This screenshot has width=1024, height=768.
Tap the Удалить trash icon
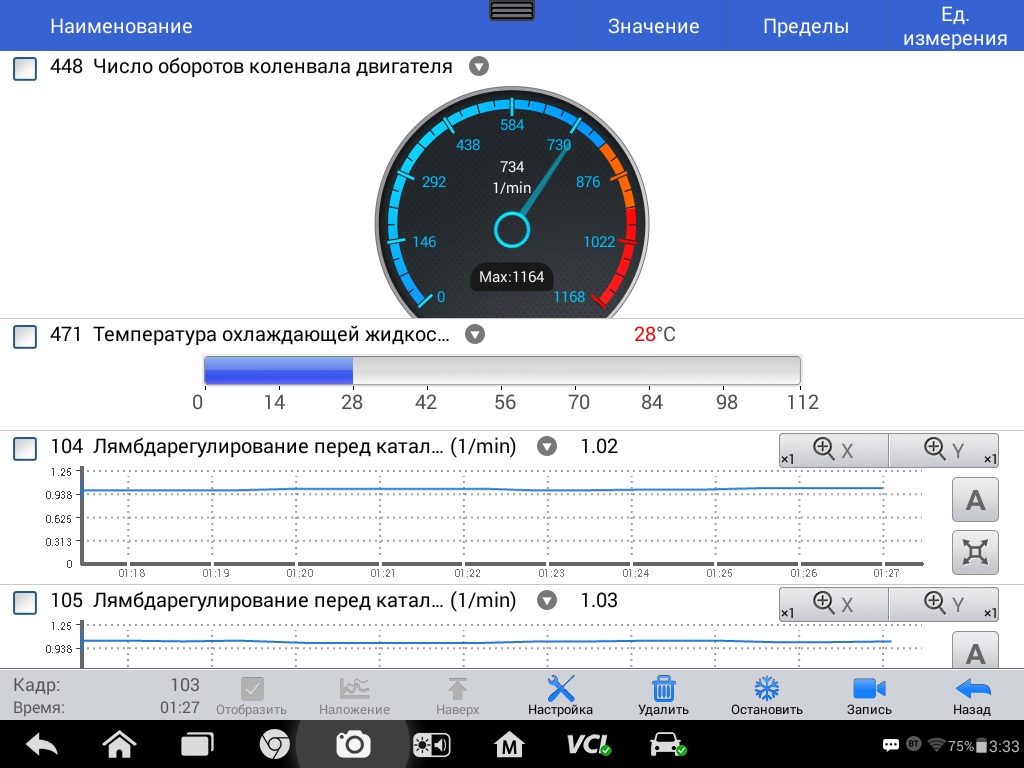[x=663, y=695]
